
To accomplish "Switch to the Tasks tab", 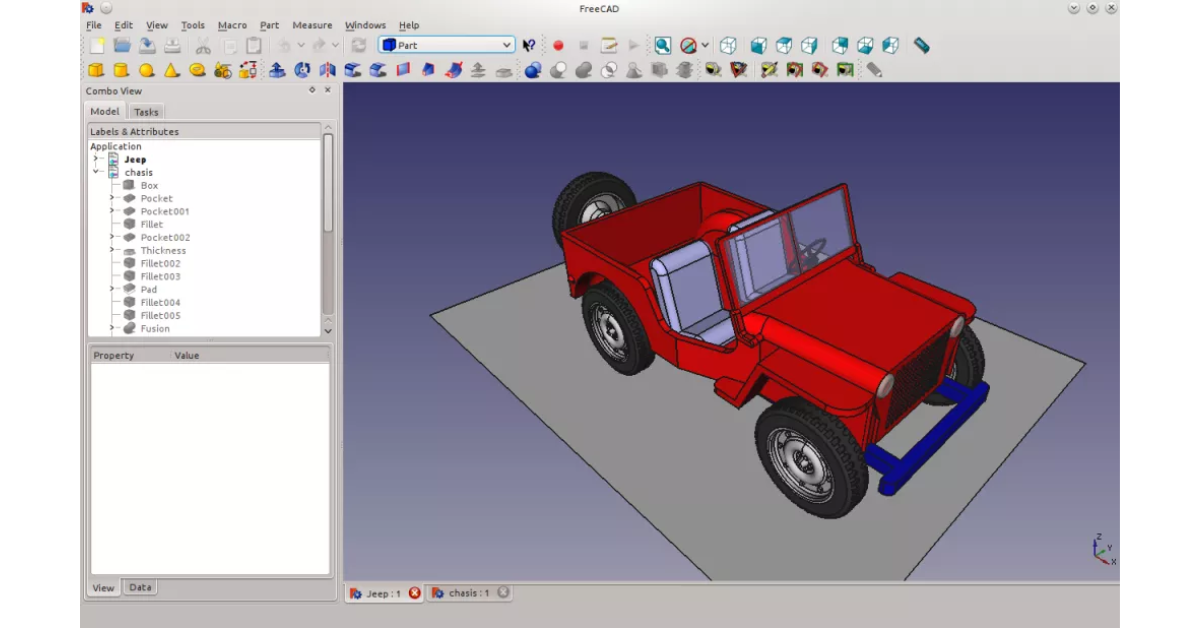I will tap(146, 112).
